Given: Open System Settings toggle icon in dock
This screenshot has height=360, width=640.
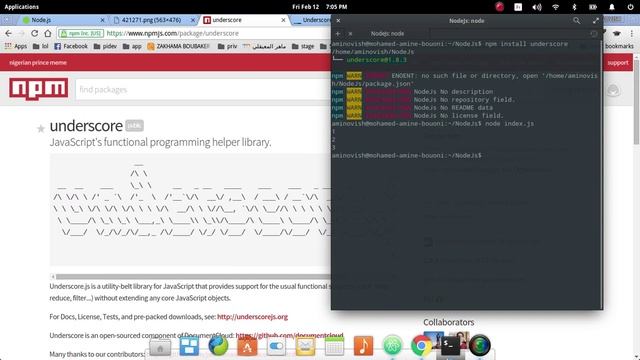Looking at the screenshot, I should 276,347.
